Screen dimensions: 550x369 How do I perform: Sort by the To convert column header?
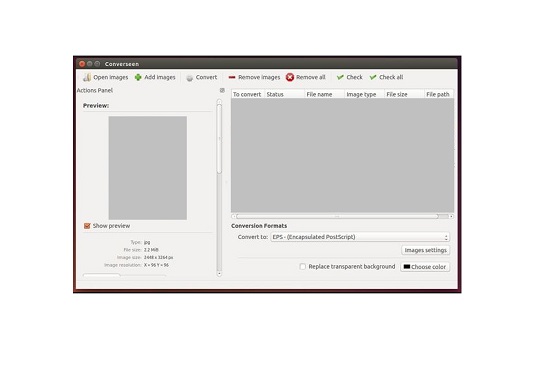click(247, 94)
